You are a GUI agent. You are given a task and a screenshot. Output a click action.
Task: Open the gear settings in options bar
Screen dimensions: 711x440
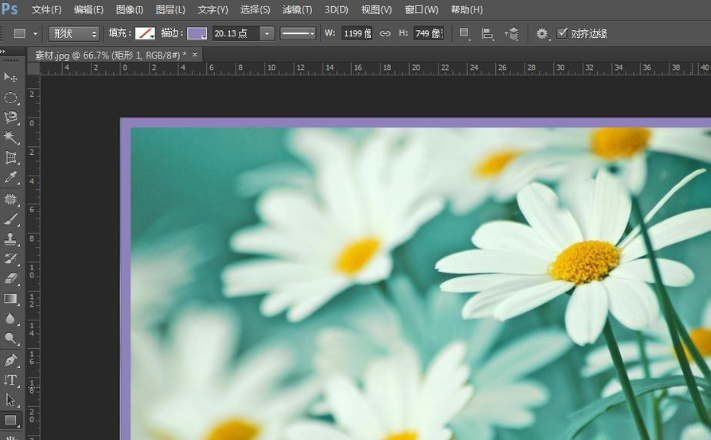[542, 33]
